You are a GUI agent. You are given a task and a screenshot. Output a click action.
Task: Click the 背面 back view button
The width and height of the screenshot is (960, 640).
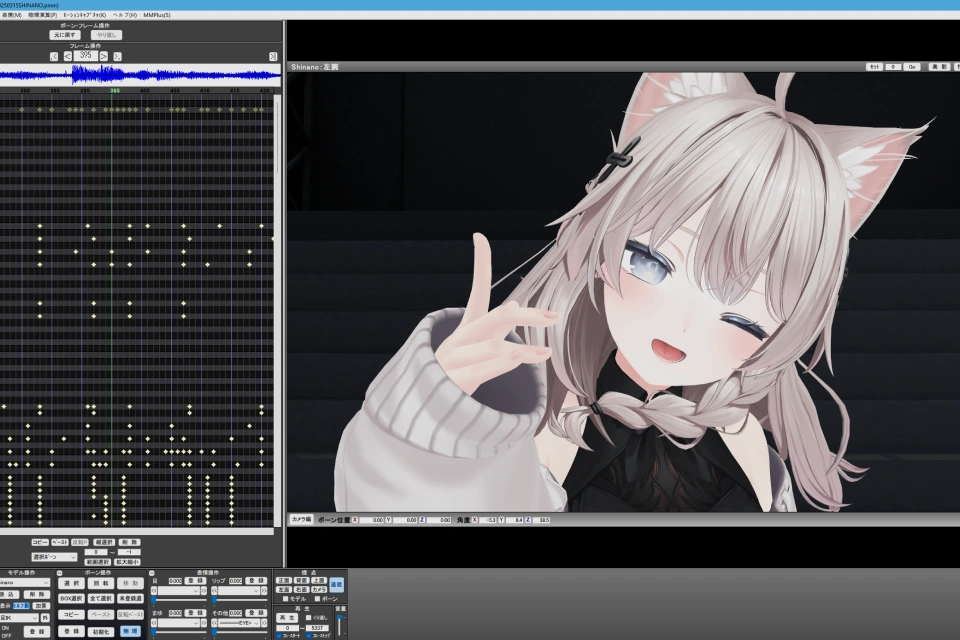coord(302,581)
